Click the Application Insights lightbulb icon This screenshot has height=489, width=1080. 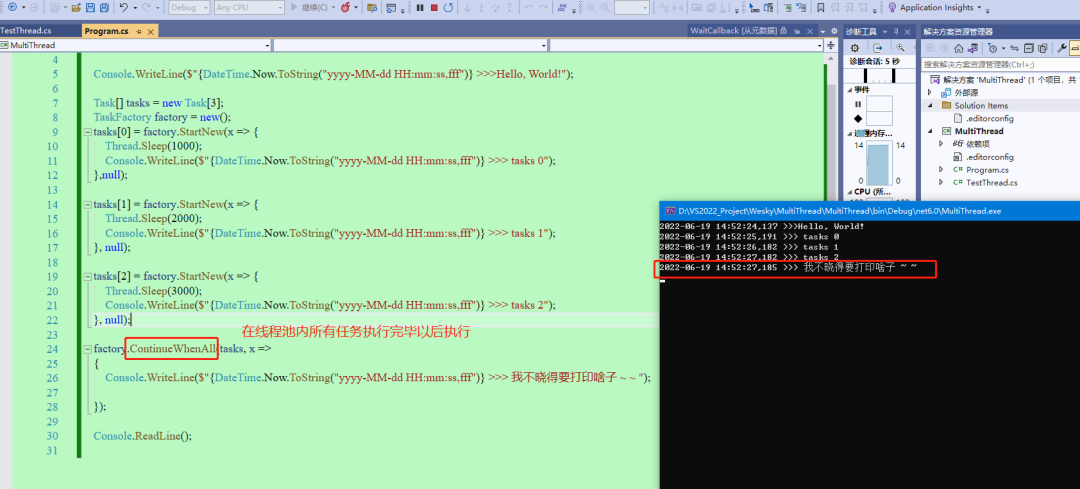click(892, 8)
